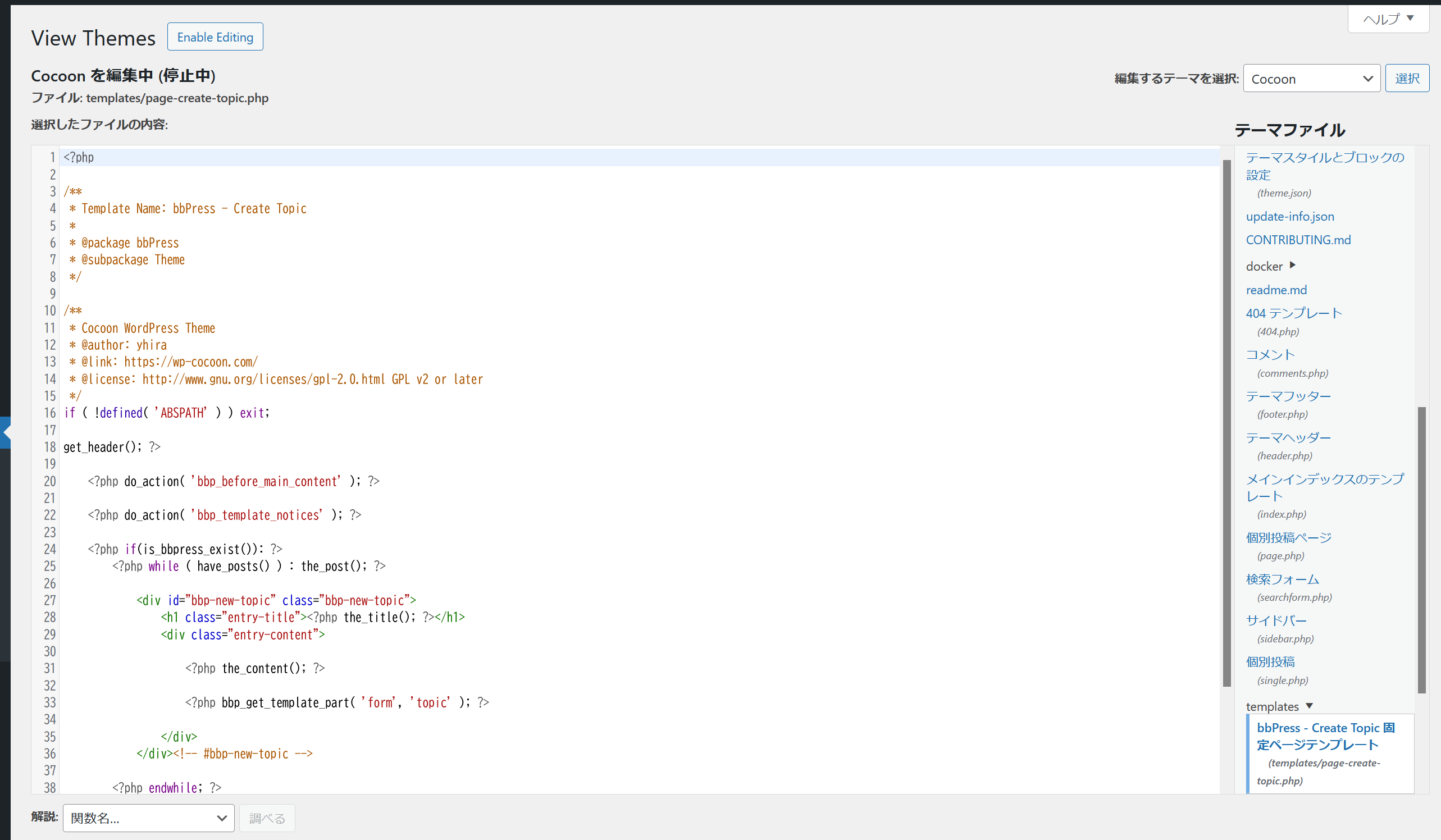This screenshot has width=1441, height=840.
Task: Click the code editor vertical scrollbar
Action: coord(1226,423)
